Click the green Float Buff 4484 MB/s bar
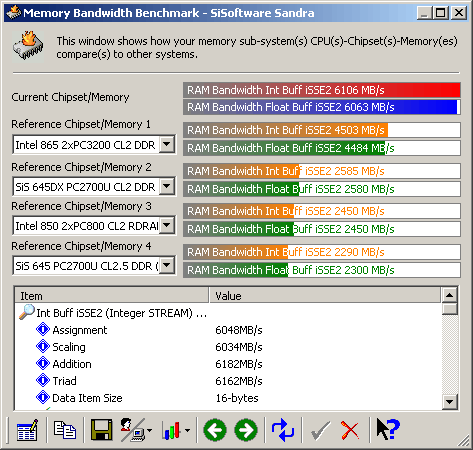 coord(322,148)
